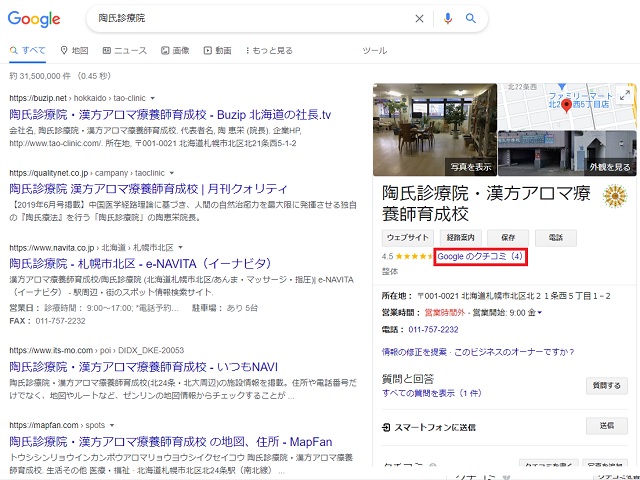Click the magnifier search icon
Viewport: 640px width, 480px height.
pos(471,18)
